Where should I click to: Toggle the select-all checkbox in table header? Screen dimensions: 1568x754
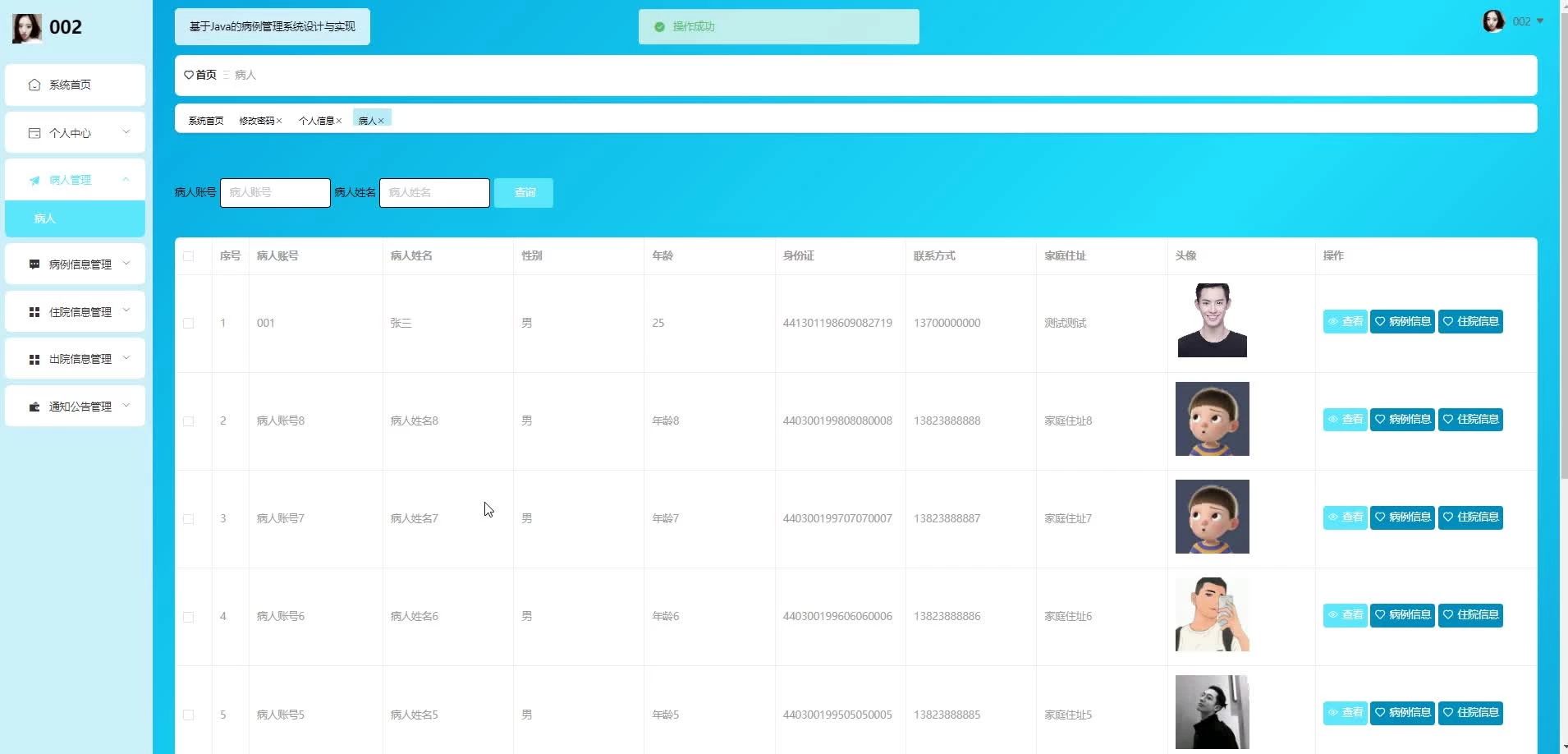tap(189, 256)
